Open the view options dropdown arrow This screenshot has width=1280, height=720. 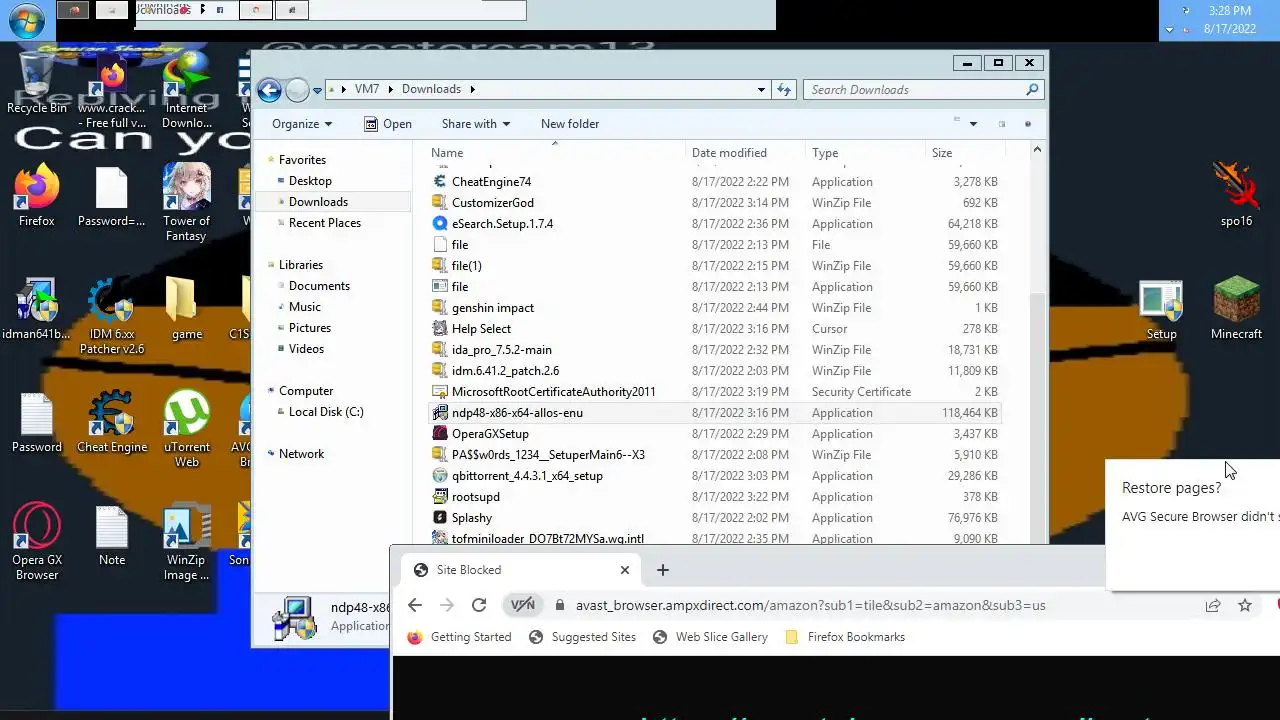click(x=973, y=124)
